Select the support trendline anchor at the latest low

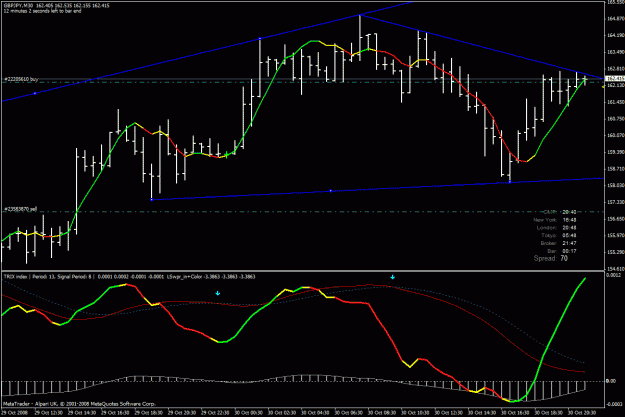tap(510, 182)
